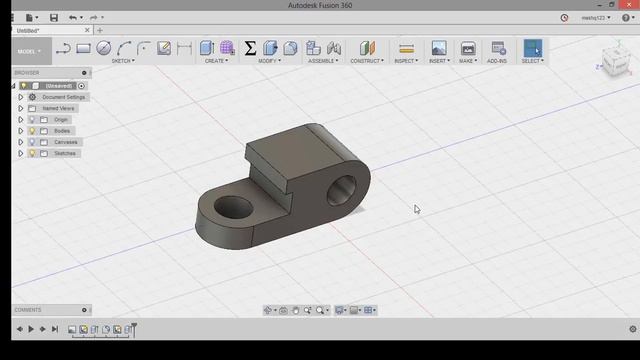This screenshot has width=640, height=360.
Task: Open the CREATE menu
Action: [216, 61]
